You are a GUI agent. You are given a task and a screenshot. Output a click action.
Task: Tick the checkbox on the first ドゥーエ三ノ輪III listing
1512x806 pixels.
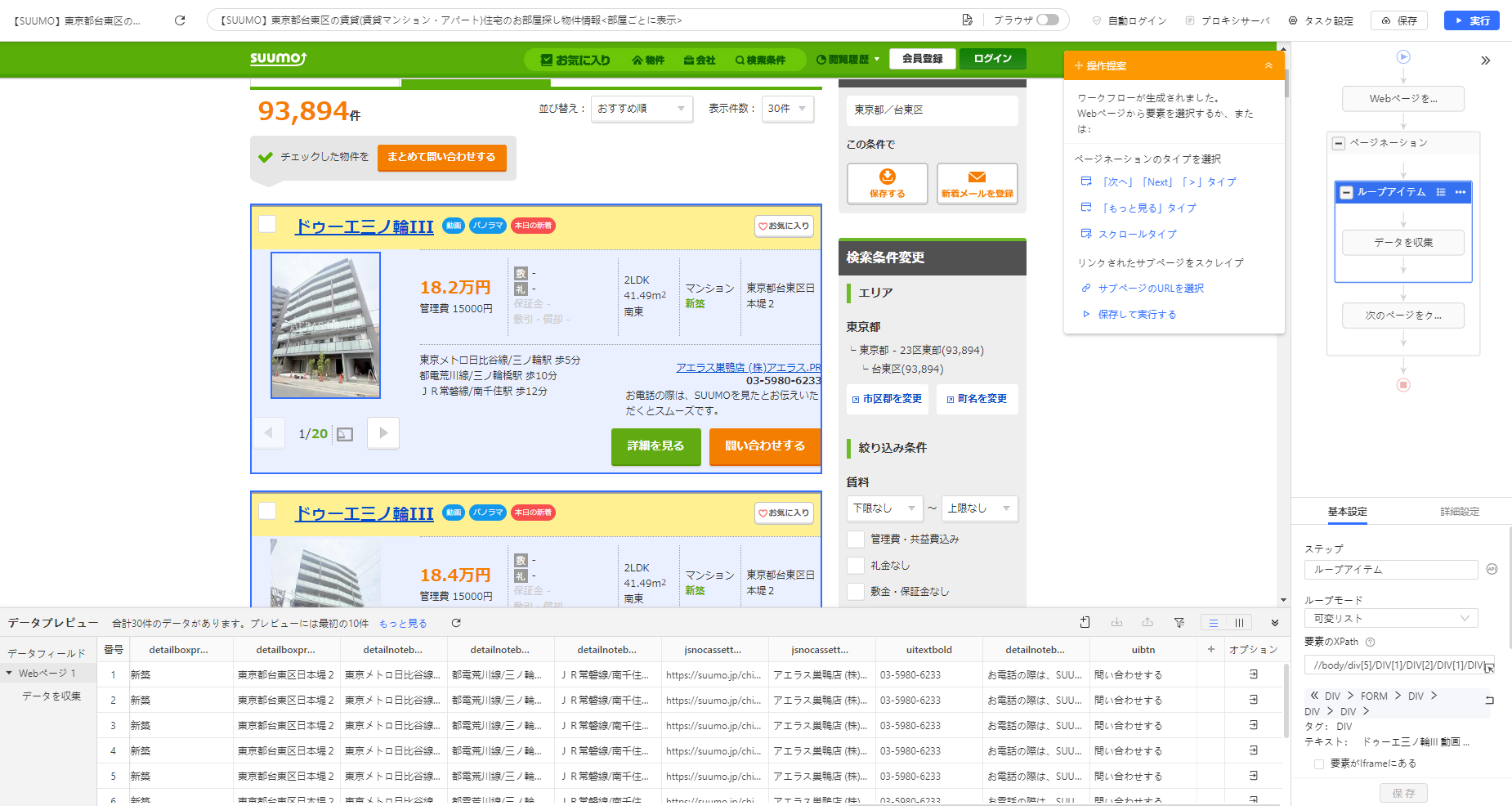pos(267,224)
